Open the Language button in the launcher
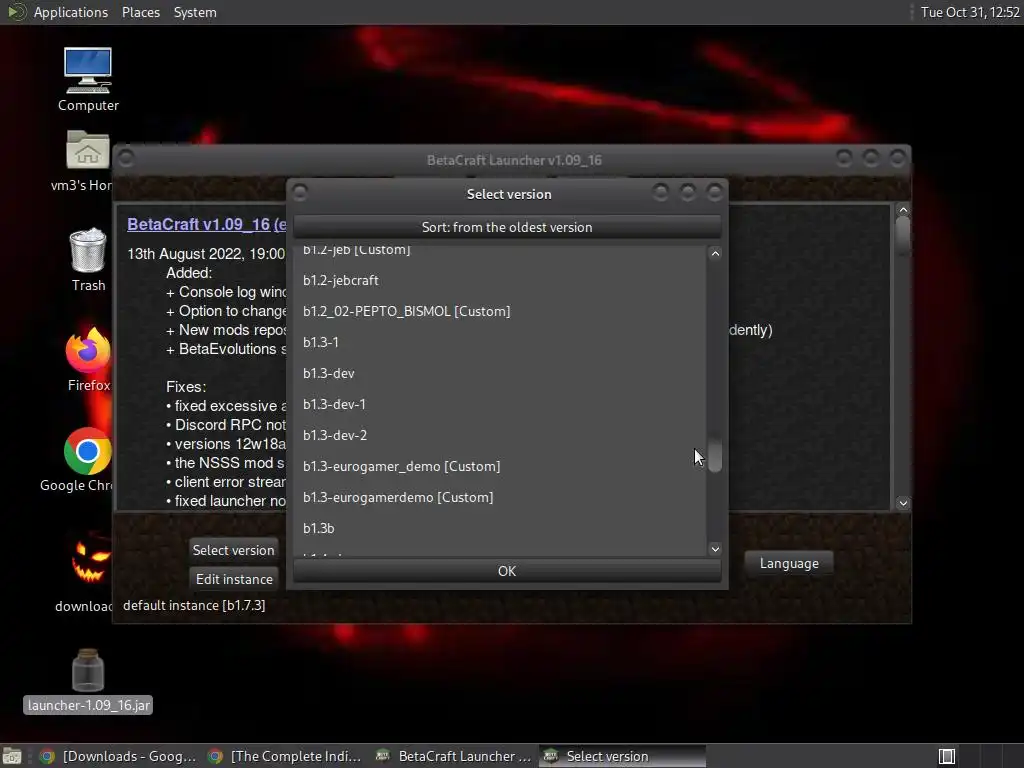The image size is (1024, 768). (x=789, y=563)
